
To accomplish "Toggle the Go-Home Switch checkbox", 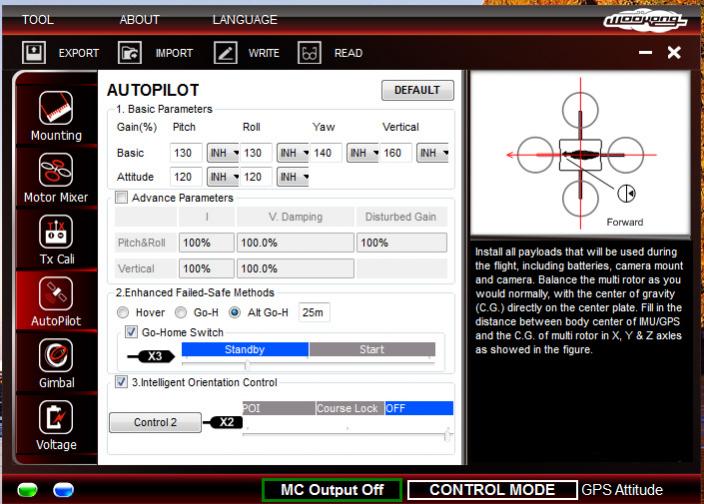I will click(131, 332).
